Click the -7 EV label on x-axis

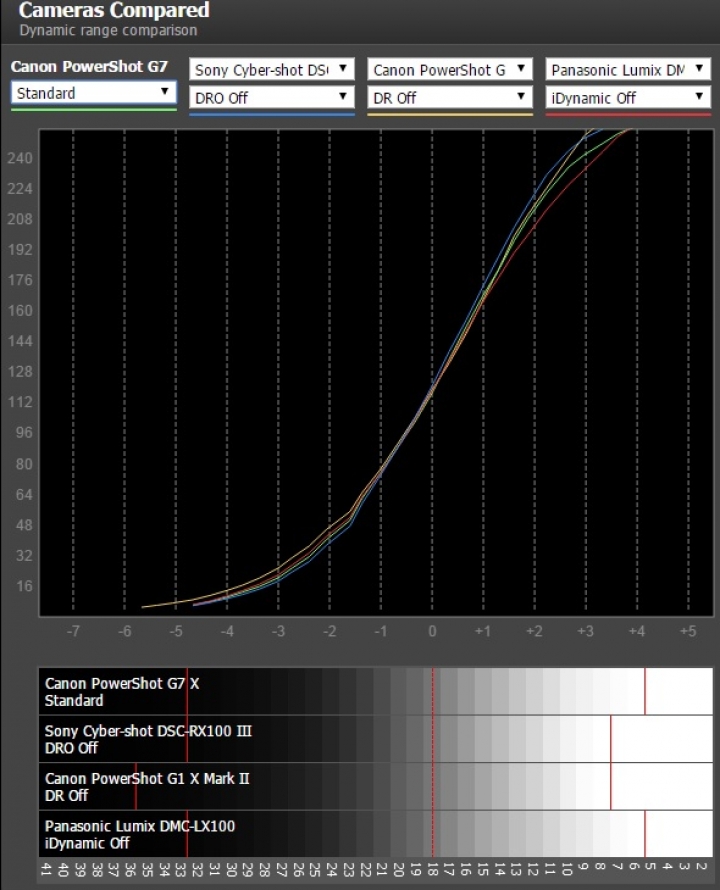tap(73, 631)
